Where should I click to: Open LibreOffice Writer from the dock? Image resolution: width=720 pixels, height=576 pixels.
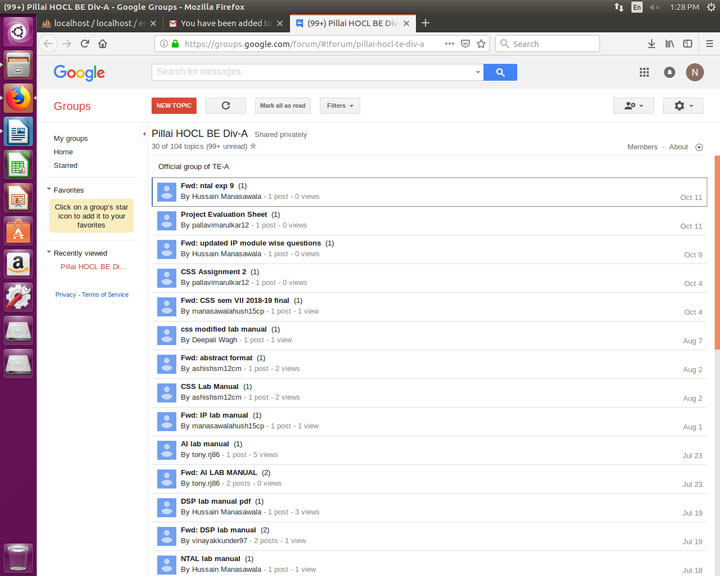[x=18, y=131]
